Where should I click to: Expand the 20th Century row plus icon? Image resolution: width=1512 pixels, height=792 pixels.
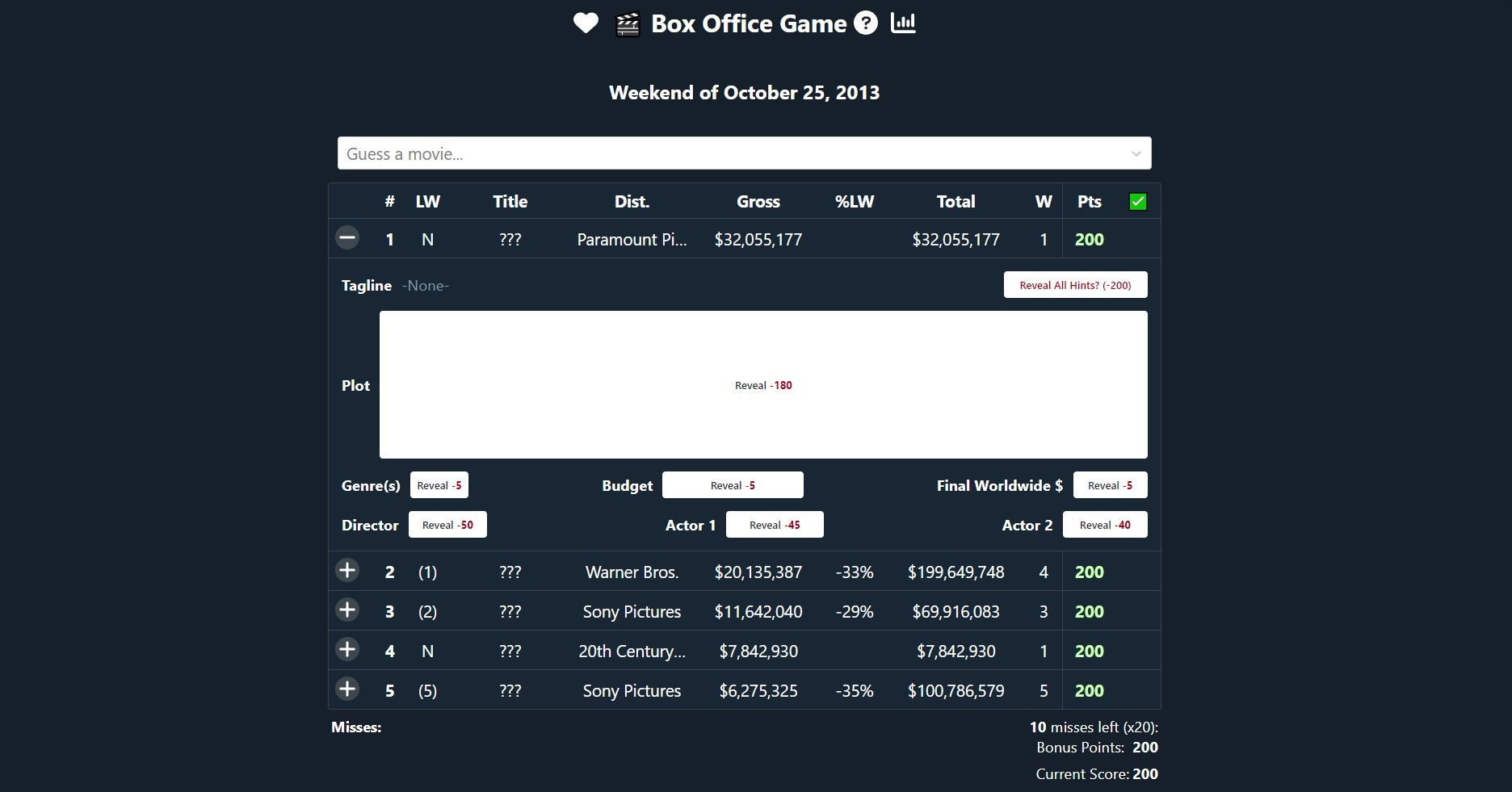click(x=347, y=650)
